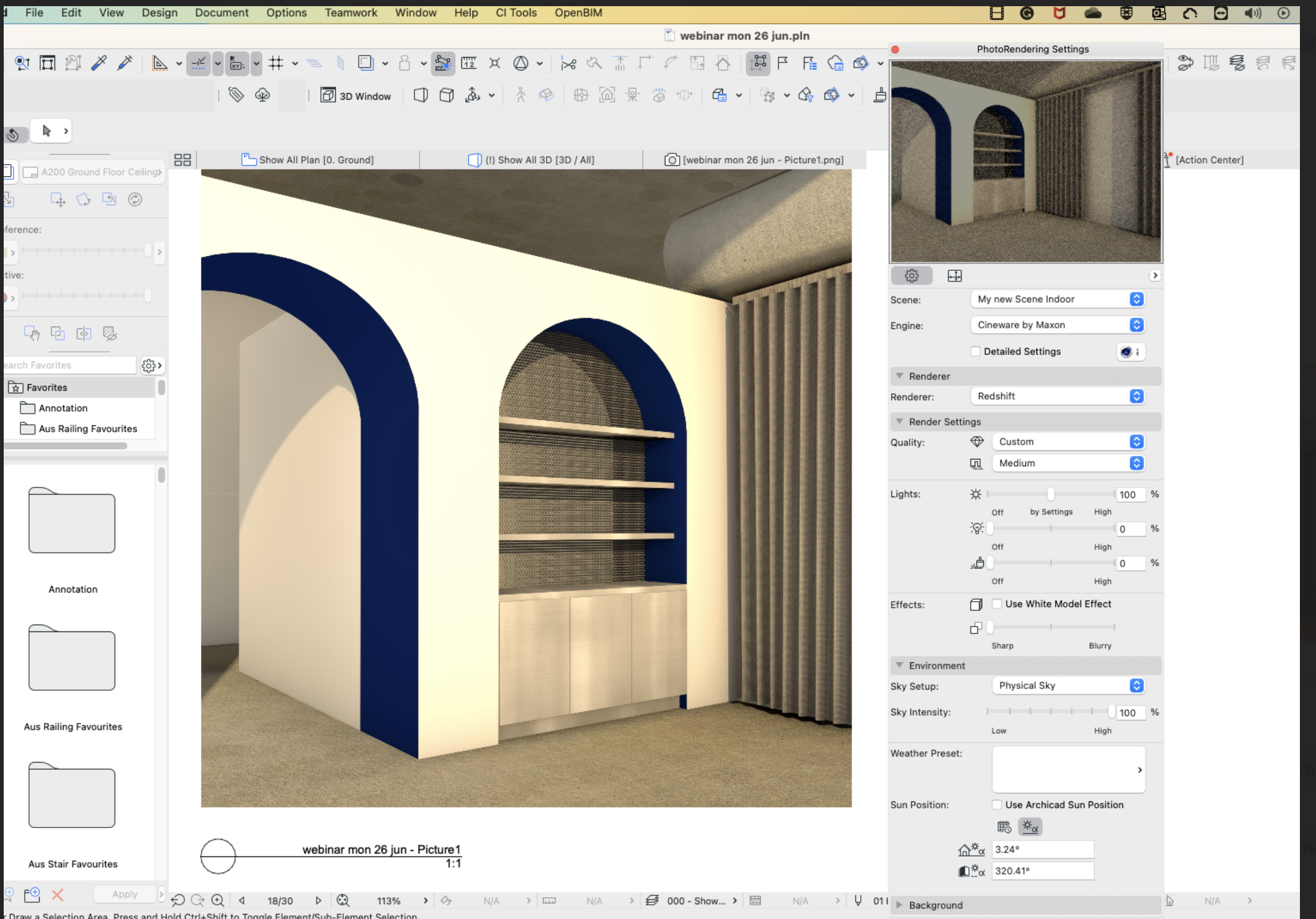This screenshot has height=919, width=1316.
Task: Click the Cineware info icon button
Action: click(x=1131, y=351)
